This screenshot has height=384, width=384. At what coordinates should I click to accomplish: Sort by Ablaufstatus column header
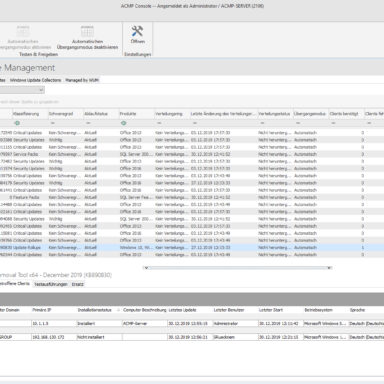[x=101, y=114]
